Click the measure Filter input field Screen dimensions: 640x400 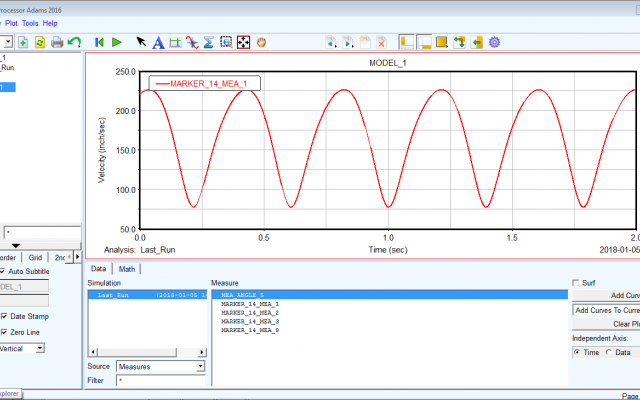[x=160, y=380]
